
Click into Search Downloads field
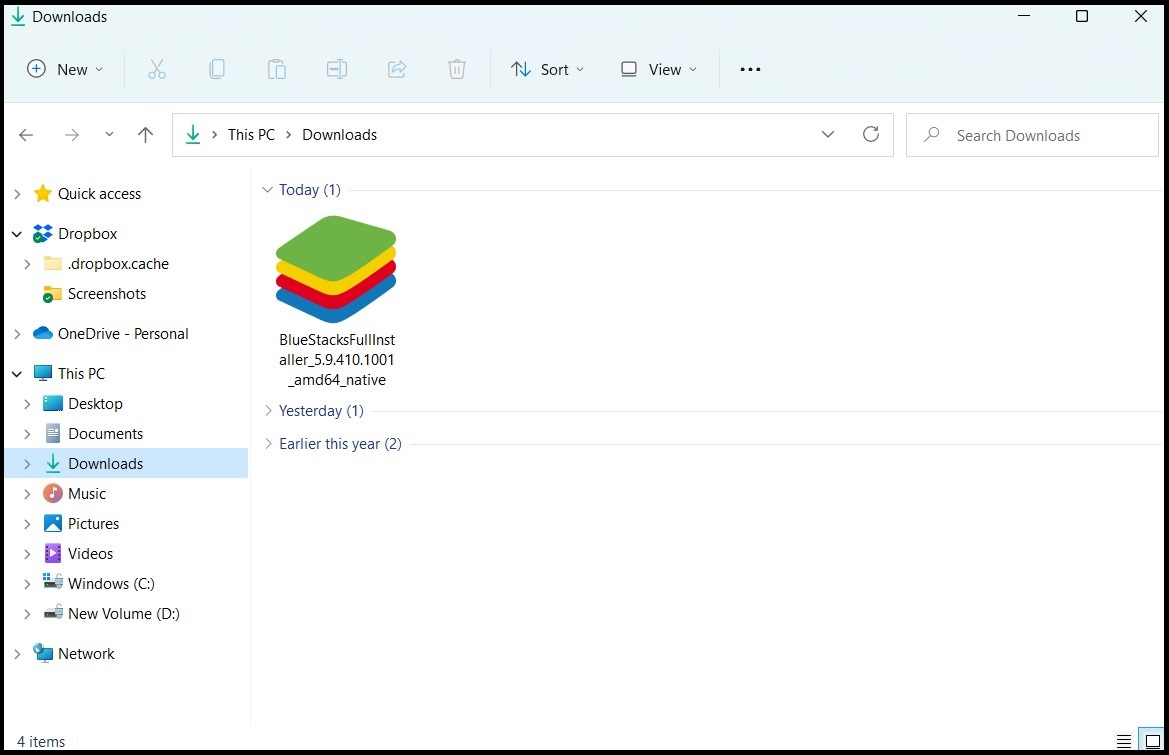point(1032,135)
